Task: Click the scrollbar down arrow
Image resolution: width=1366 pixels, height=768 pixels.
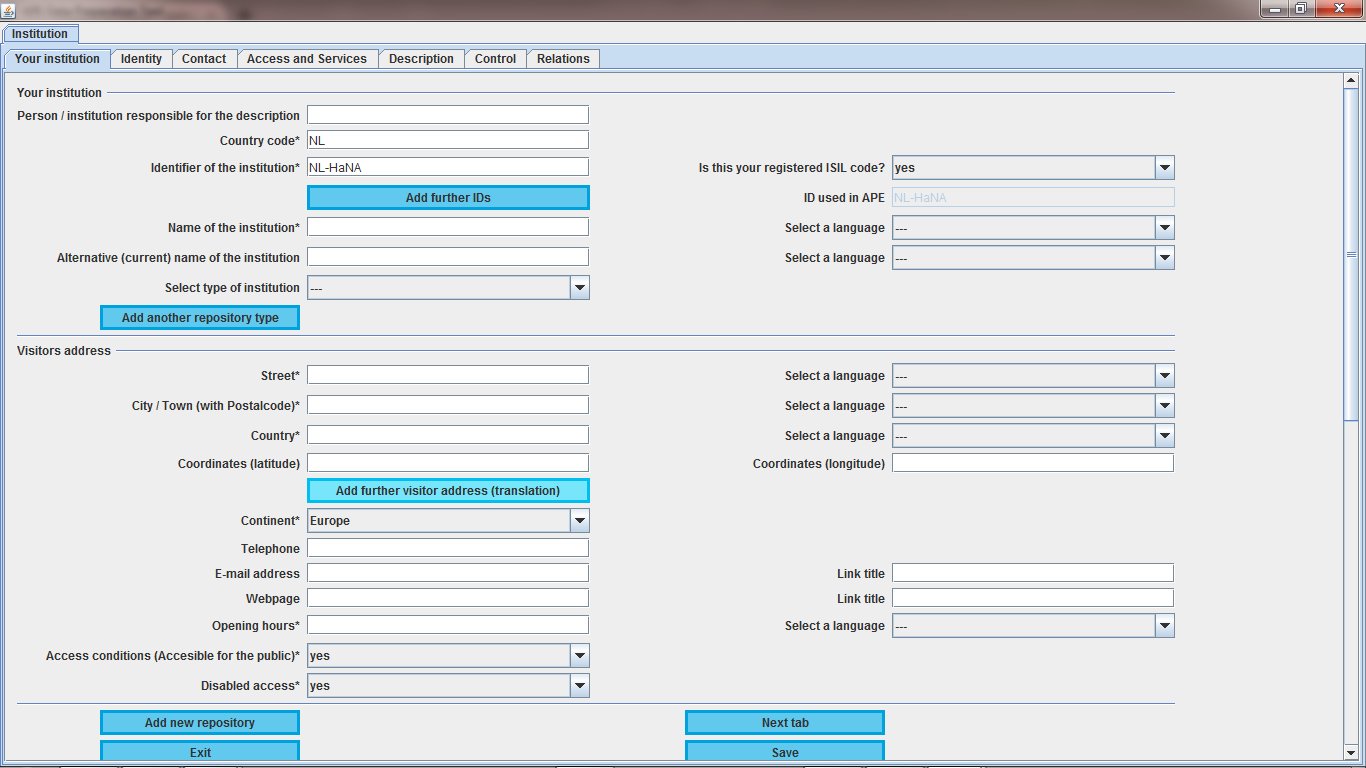Action: click(x=1351, y=753)
